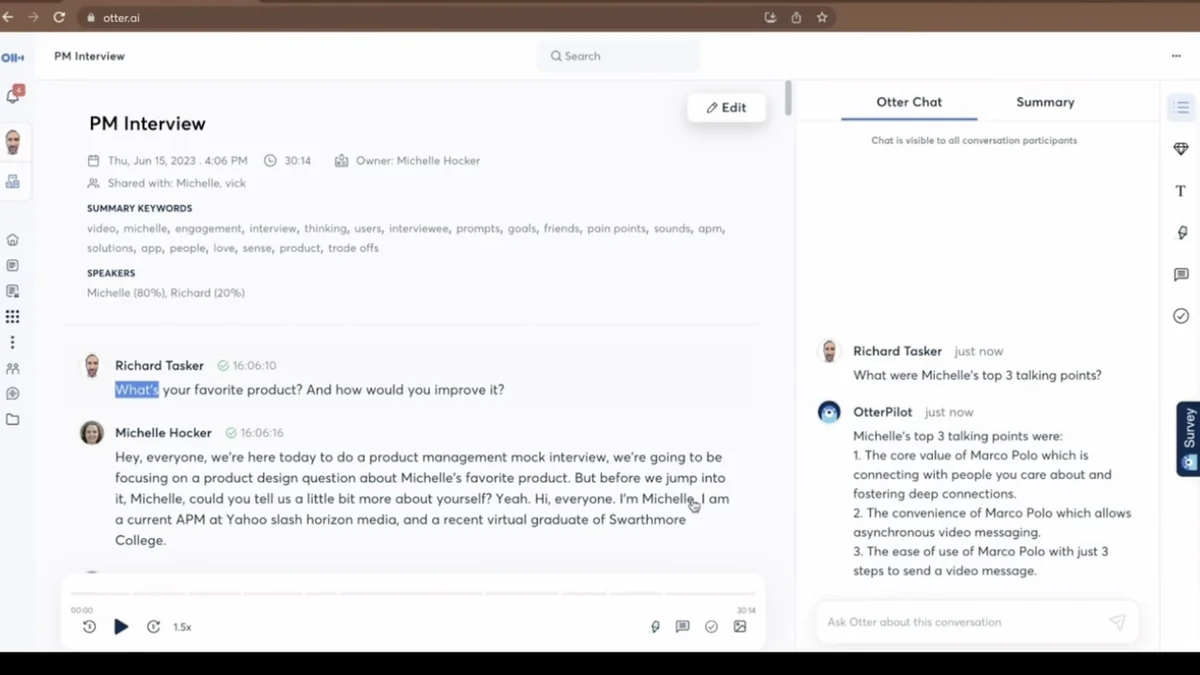Switch to the Summary tab
This screenshot has height=675, width=1200.
[x=1045, y=102]
